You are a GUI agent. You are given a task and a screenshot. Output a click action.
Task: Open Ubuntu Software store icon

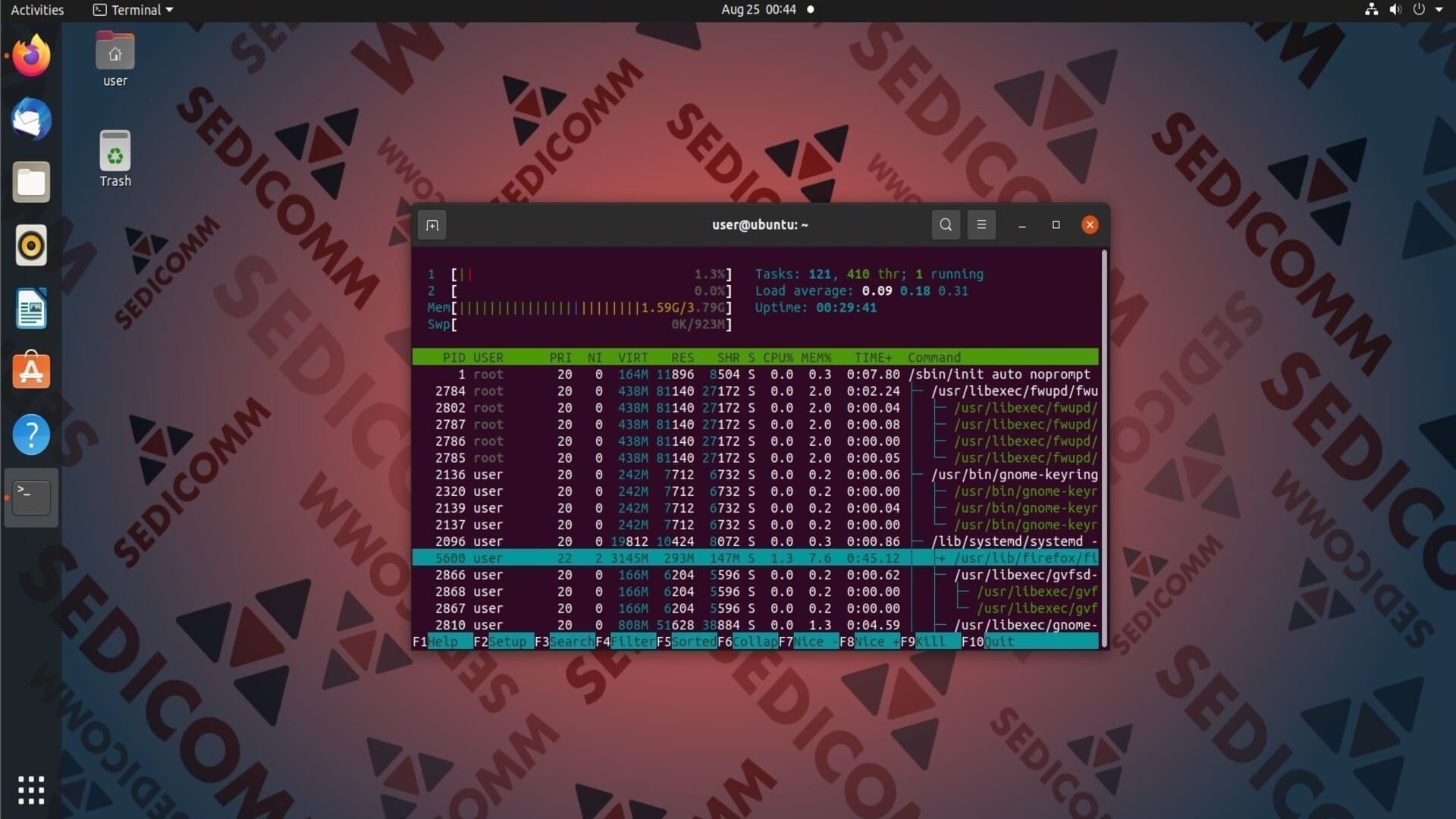pos(31,372)
